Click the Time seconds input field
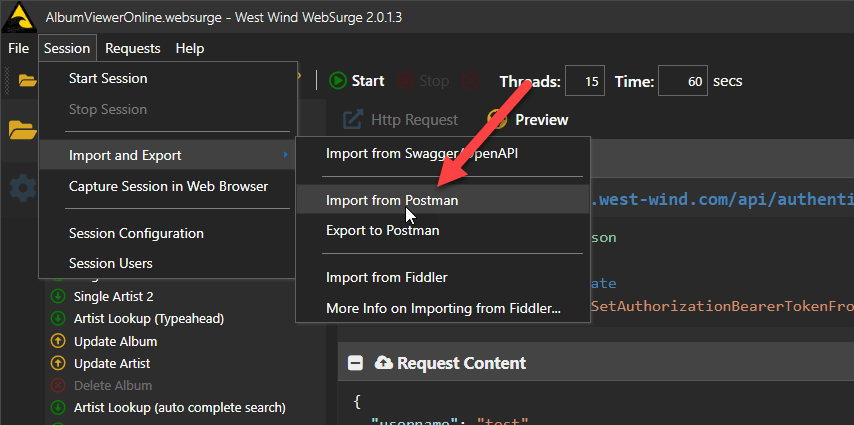The width and height of the screenshot is (854, 425). point(683,81)
